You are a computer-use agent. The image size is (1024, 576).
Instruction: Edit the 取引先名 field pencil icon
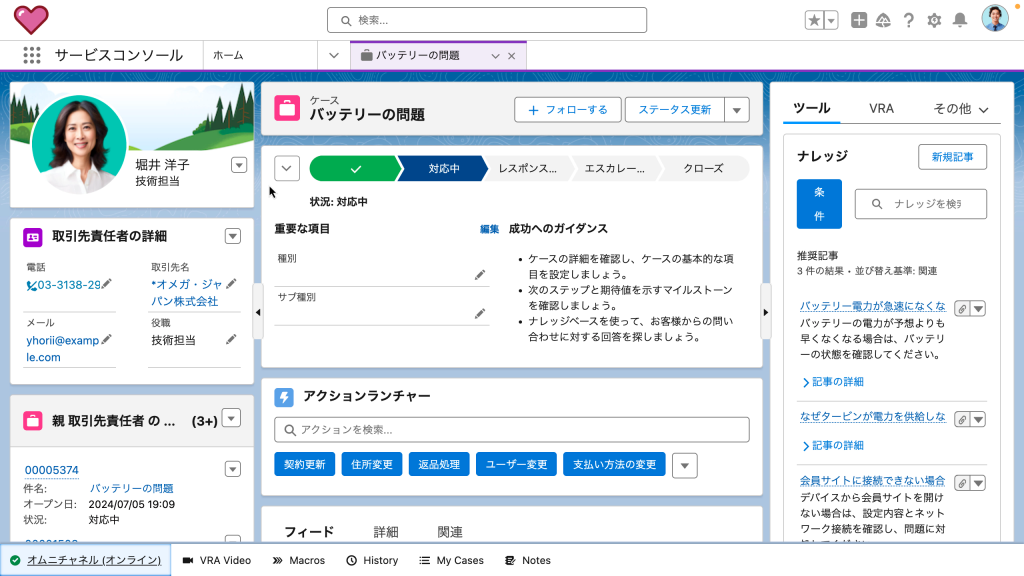click(x=231, y=283)
